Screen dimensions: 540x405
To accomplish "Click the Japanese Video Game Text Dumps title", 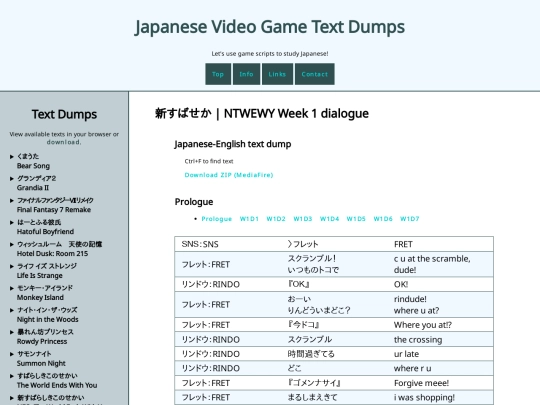I will [x=270, y=27].
